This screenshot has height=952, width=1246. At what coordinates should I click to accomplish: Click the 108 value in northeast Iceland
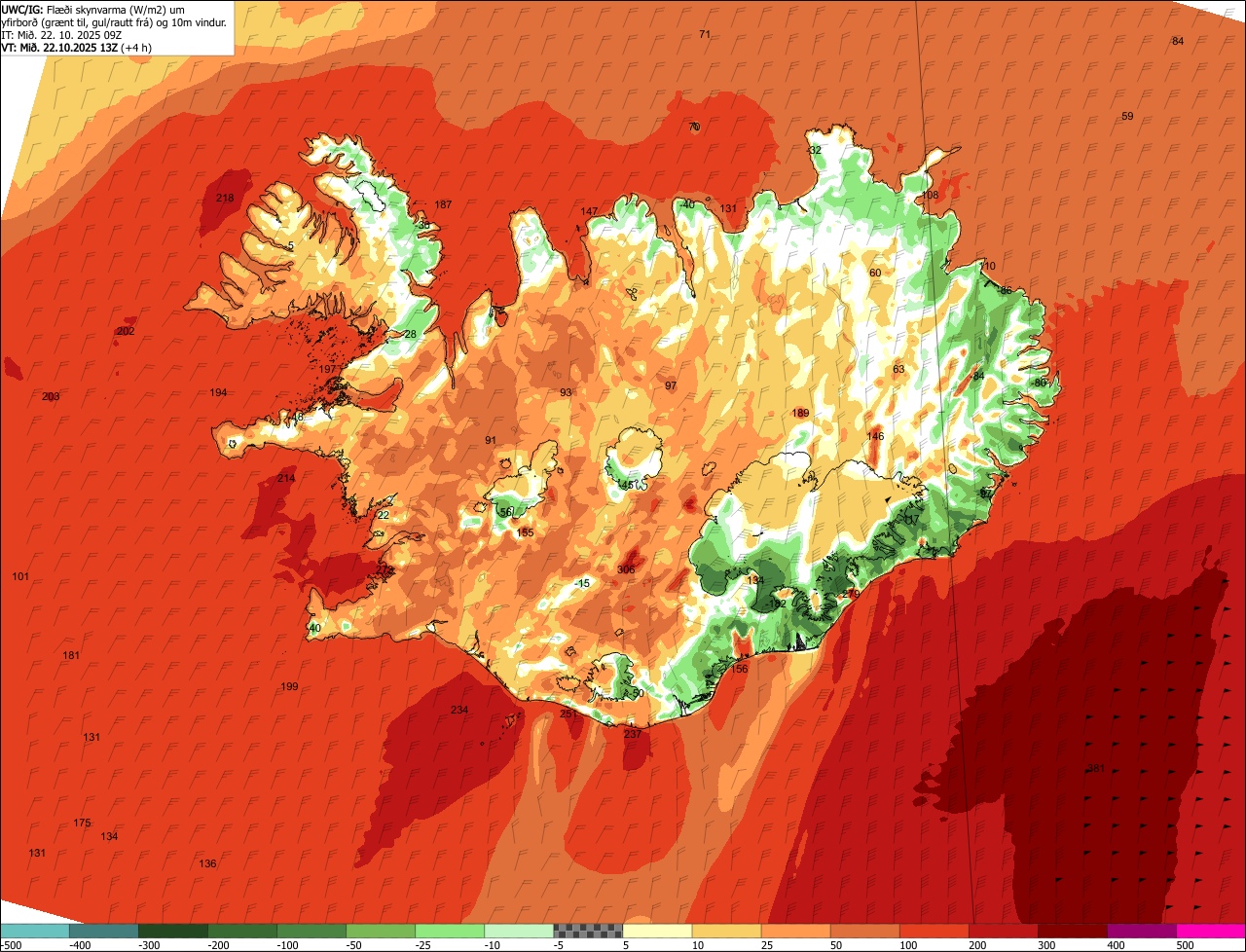point(930,196)
